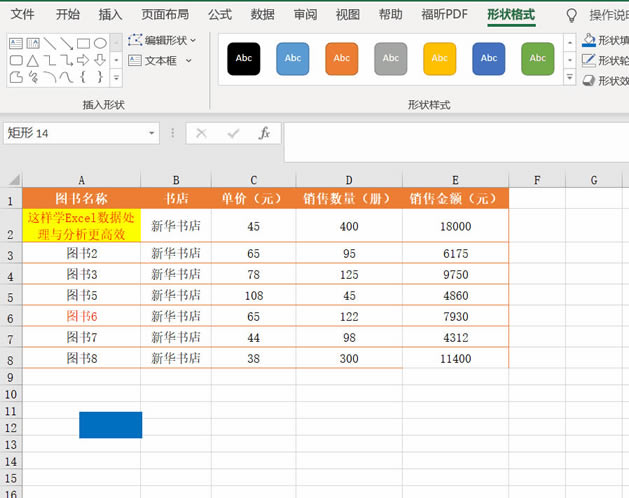Select the oval shape in the shapes gallery
This screenshot has height=498, width=629.
click(x=100, y=44)
